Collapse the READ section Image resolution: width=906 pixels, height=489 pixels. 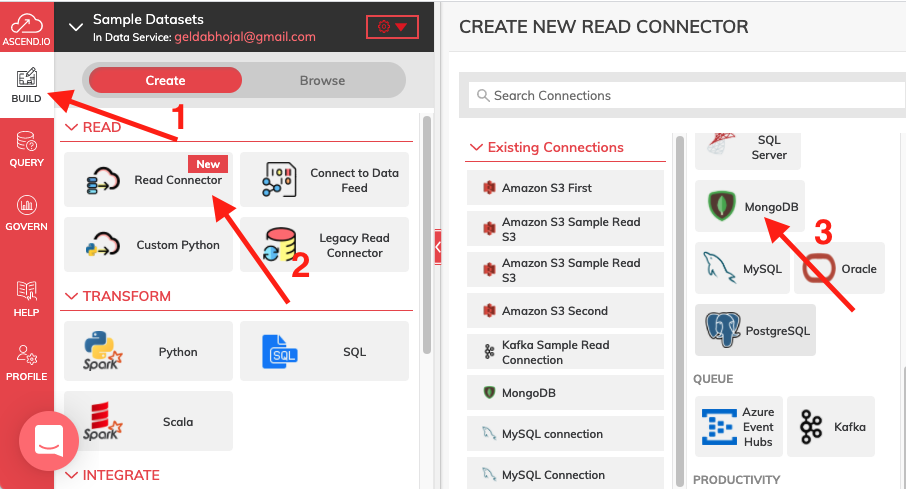[71, 127]
